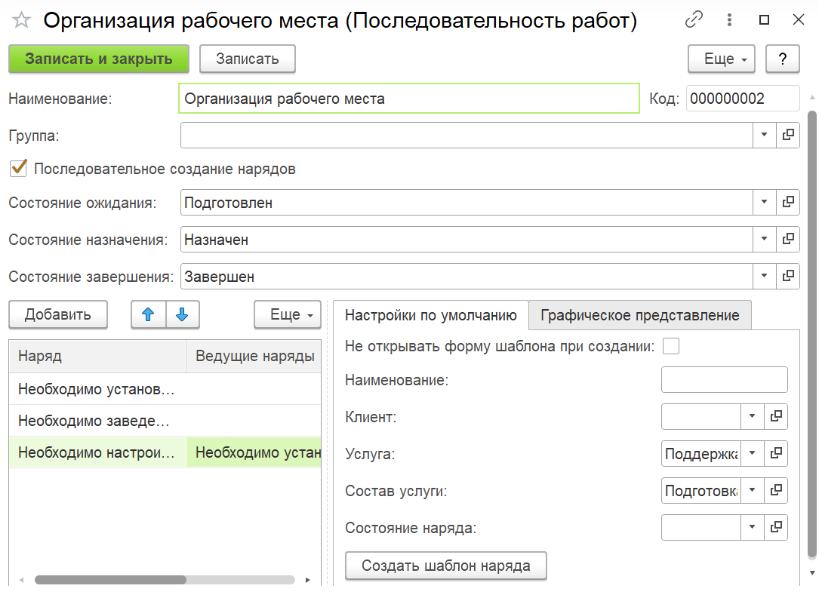Click Создать шаблон наряда button
This screenshot has height=597, width=819.
point(446,566)
